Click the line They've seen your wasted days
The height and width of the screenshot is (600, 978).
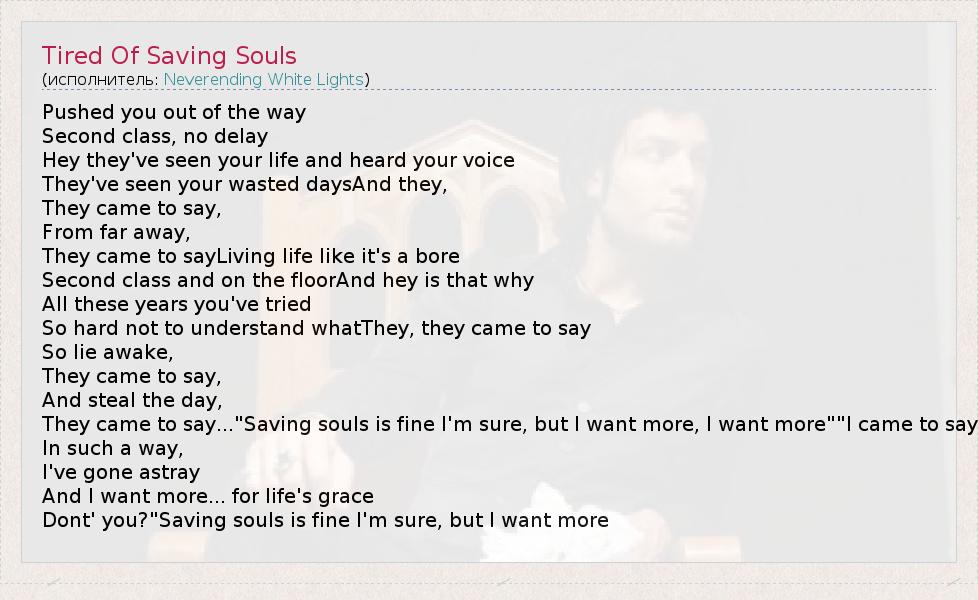[x=244, y=184]
